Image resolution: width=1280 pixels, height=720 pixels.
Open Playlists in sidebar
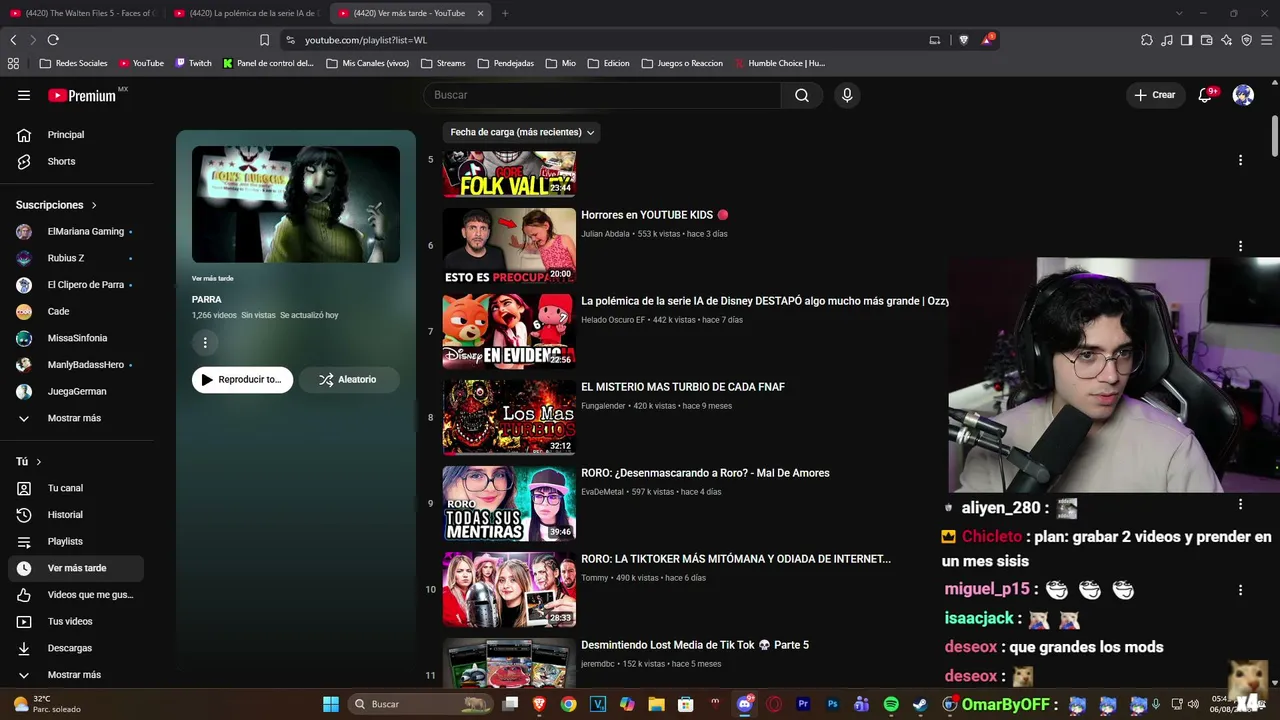point(77,541)
